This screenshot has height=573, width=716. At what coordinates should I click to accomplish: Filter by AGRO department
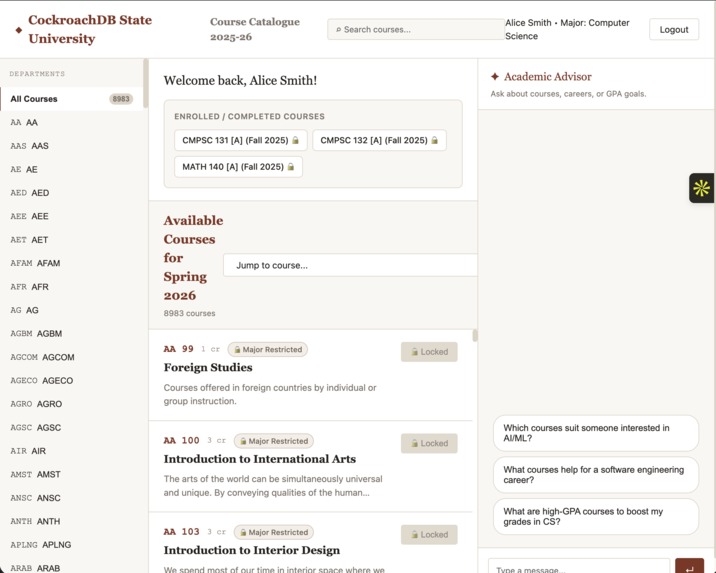coord(72,404)
